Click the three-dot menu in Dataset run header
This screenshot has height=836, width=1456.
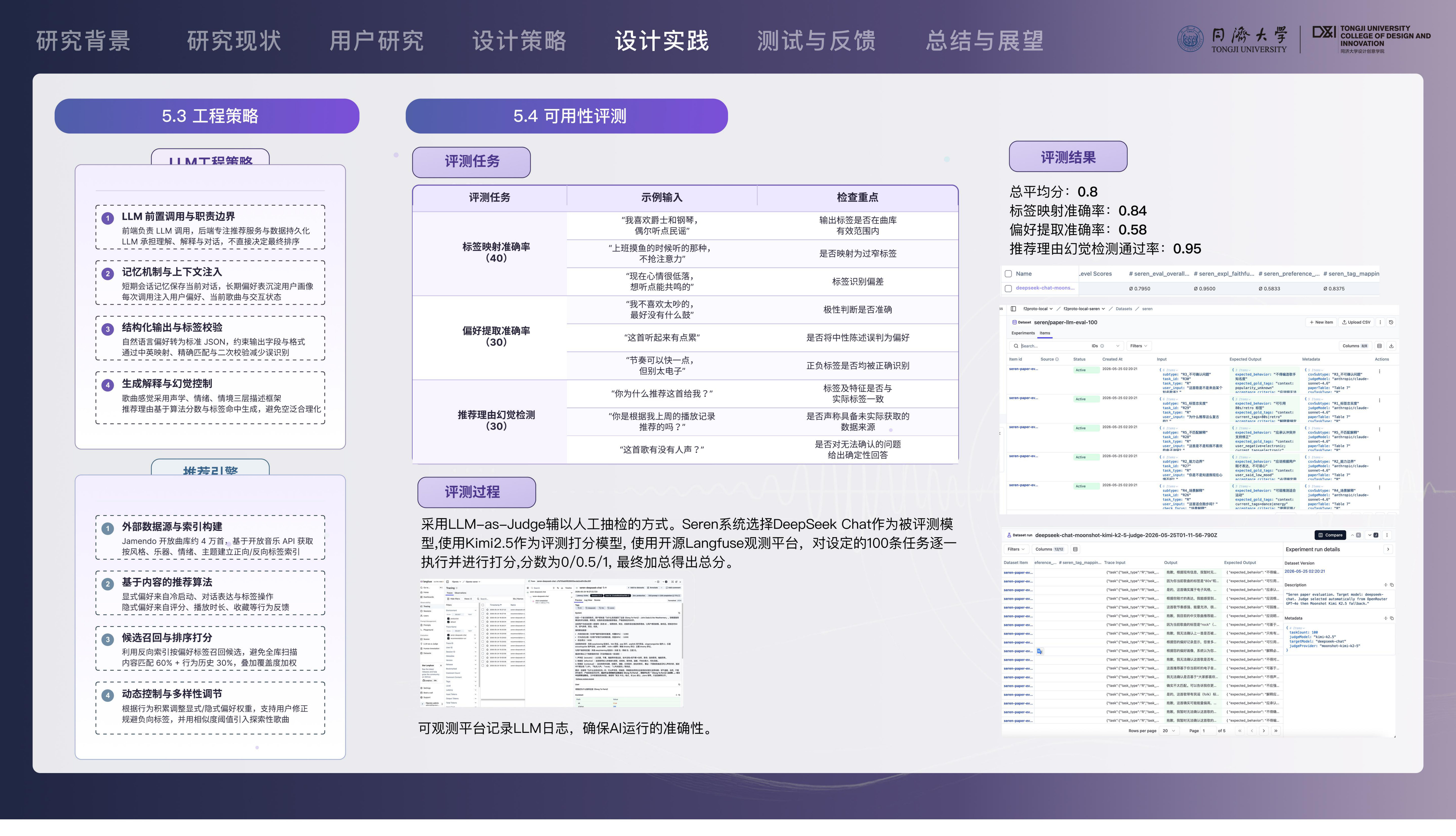coord(1387,535)
